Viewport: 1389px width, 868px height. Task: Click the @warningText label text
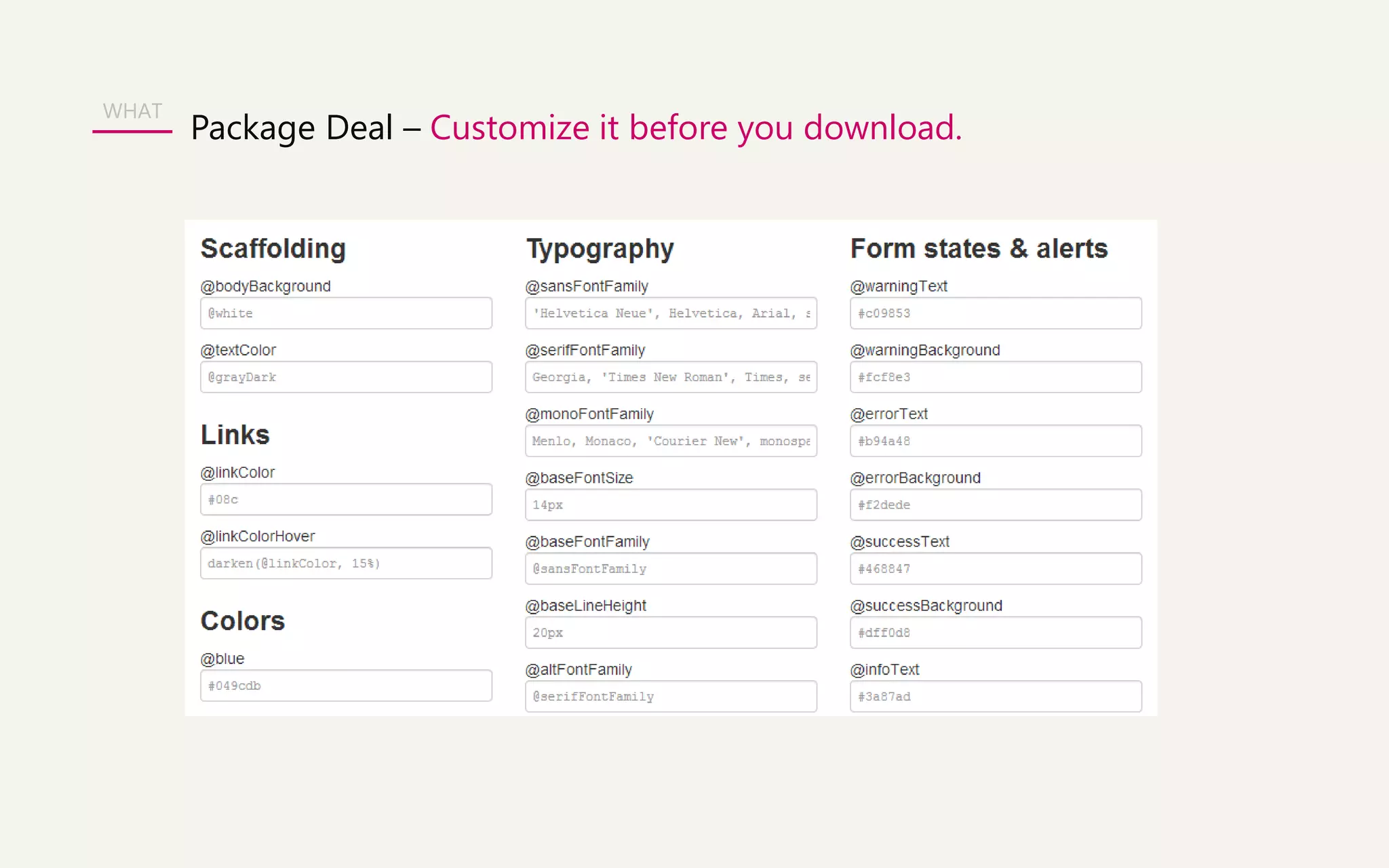[899, 286]
